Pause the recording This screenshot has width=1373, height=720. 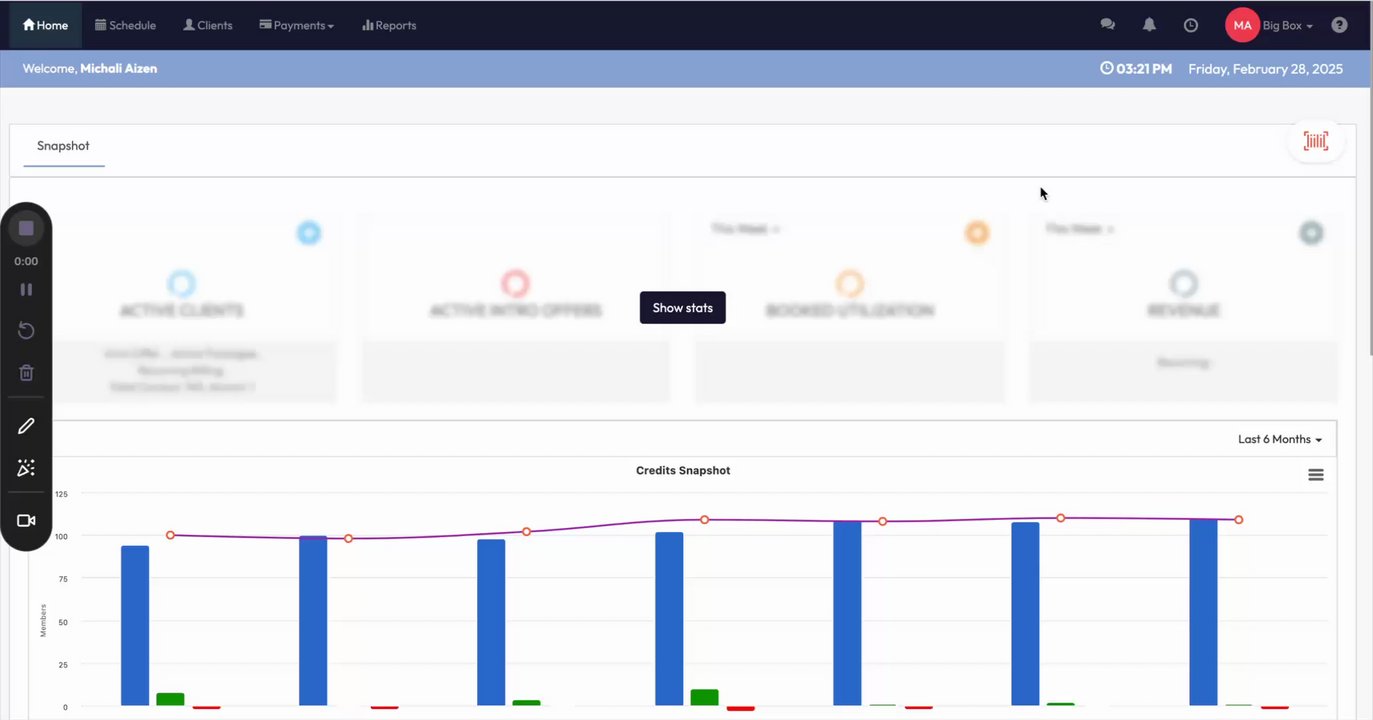(x=26, y=289)
